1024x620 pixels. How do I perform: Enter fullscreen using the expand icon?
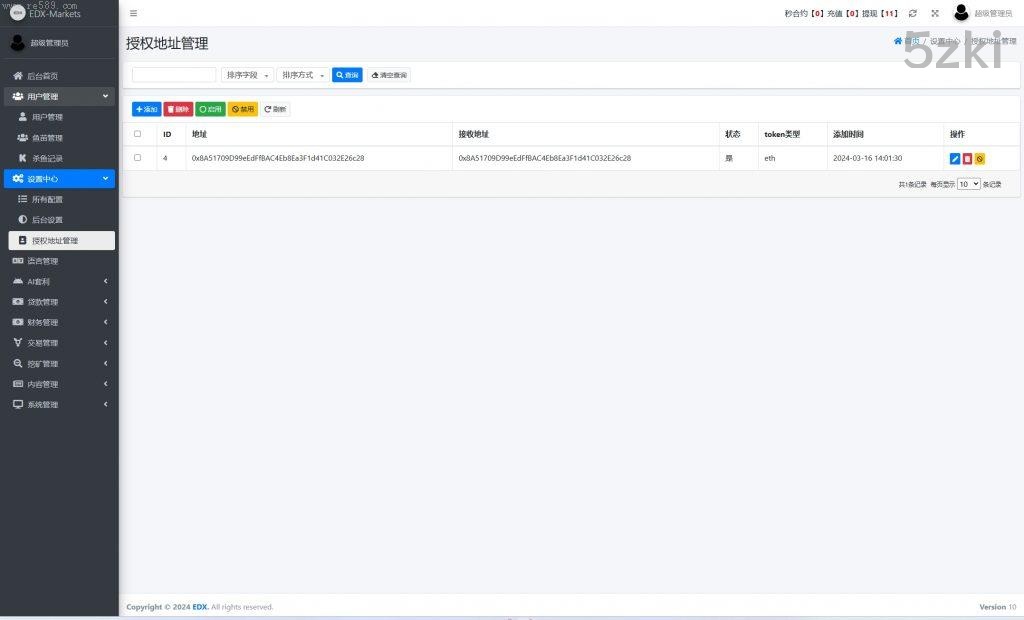coord(935,13)
